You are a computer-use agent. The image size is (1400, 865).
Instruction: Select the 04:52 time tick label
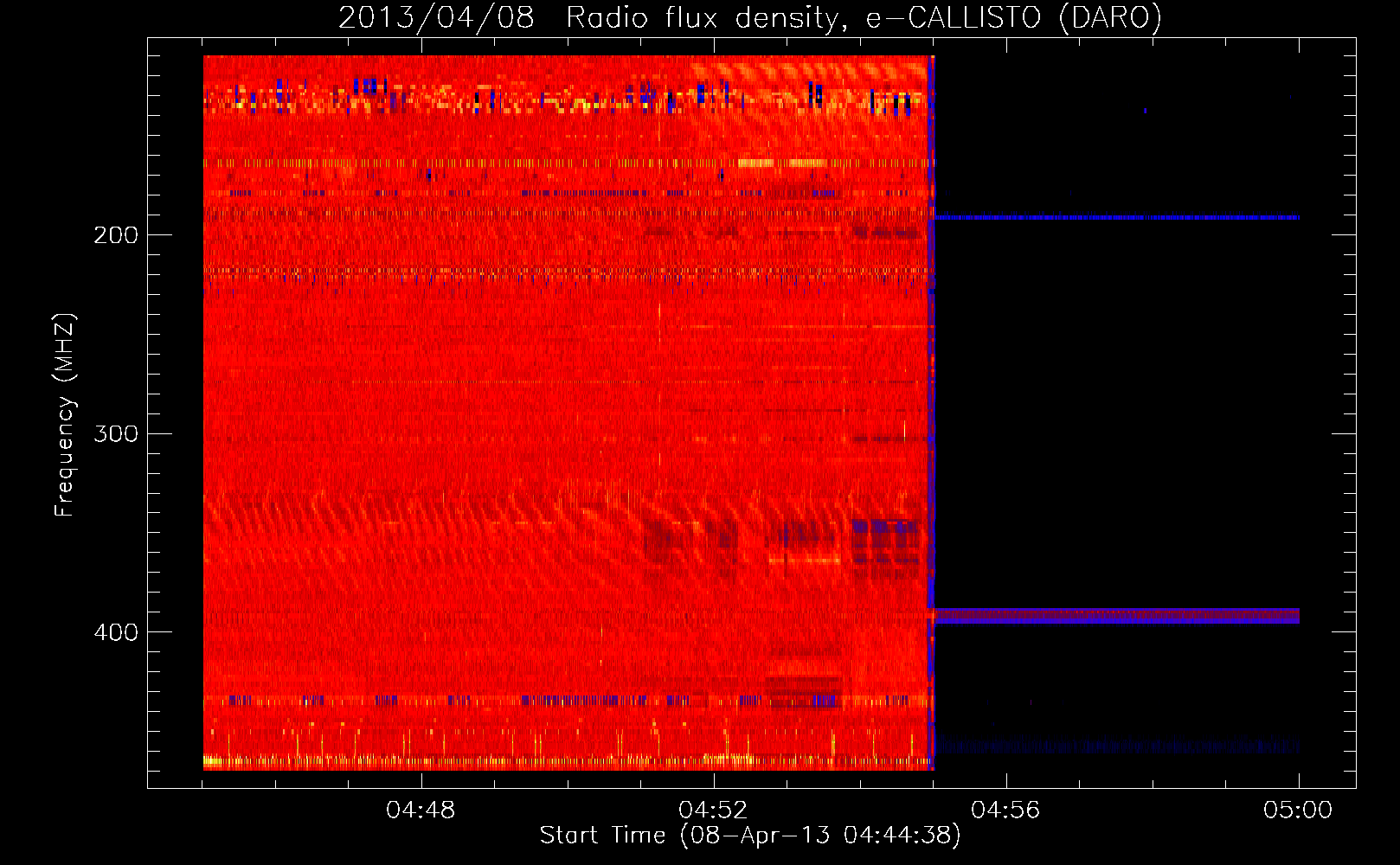click(x=713, y=811)
